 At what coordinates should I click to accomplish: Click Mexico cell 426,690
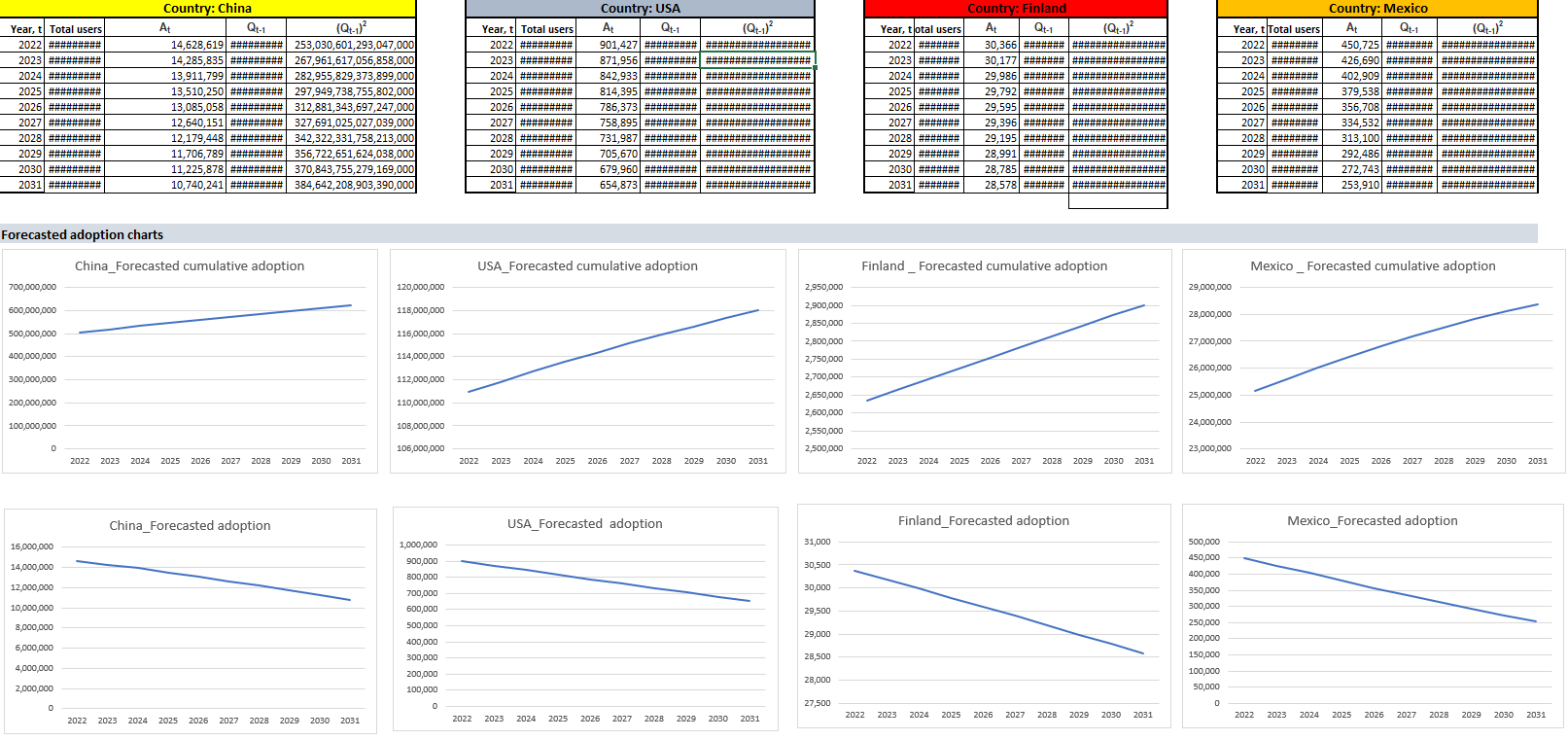1352,60
